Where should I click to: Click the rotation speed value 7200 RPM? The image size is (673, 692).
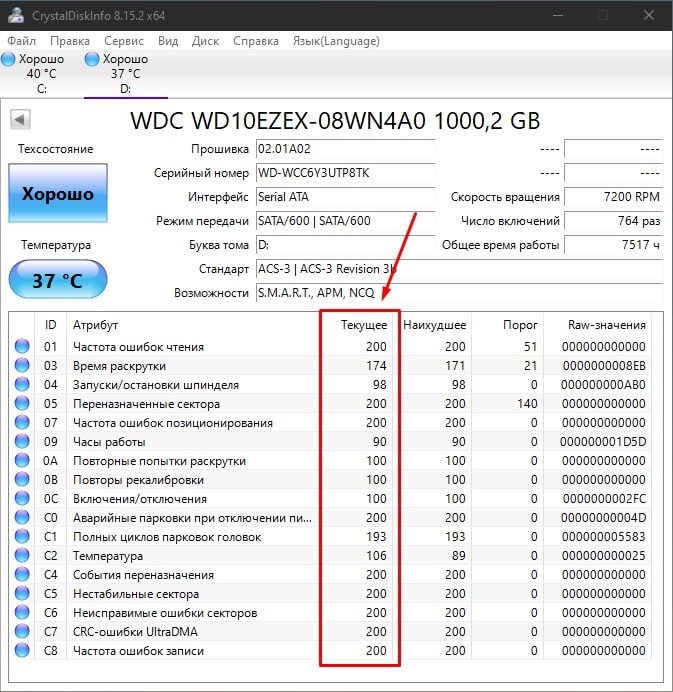(x=614, y=196)
